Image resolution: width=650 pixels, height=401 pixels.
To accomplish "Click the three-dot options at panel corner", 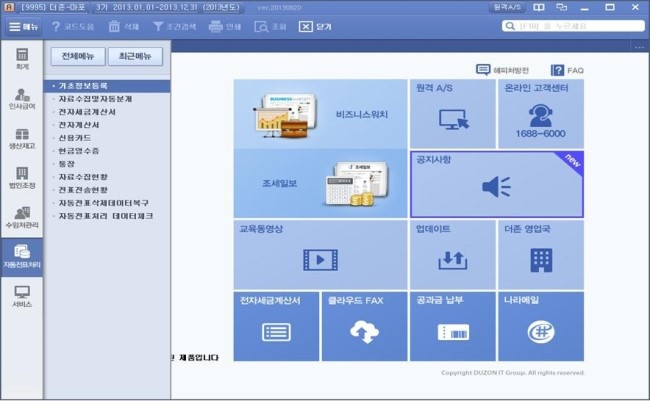I will pyautogui.click(x=639, y=47).
